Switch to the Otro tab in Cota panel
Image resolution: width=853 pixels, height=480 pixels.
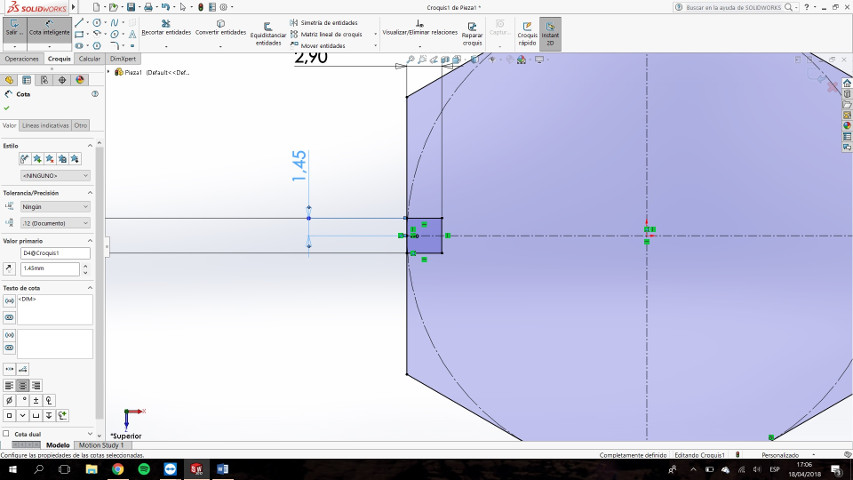tap(81, 126)
